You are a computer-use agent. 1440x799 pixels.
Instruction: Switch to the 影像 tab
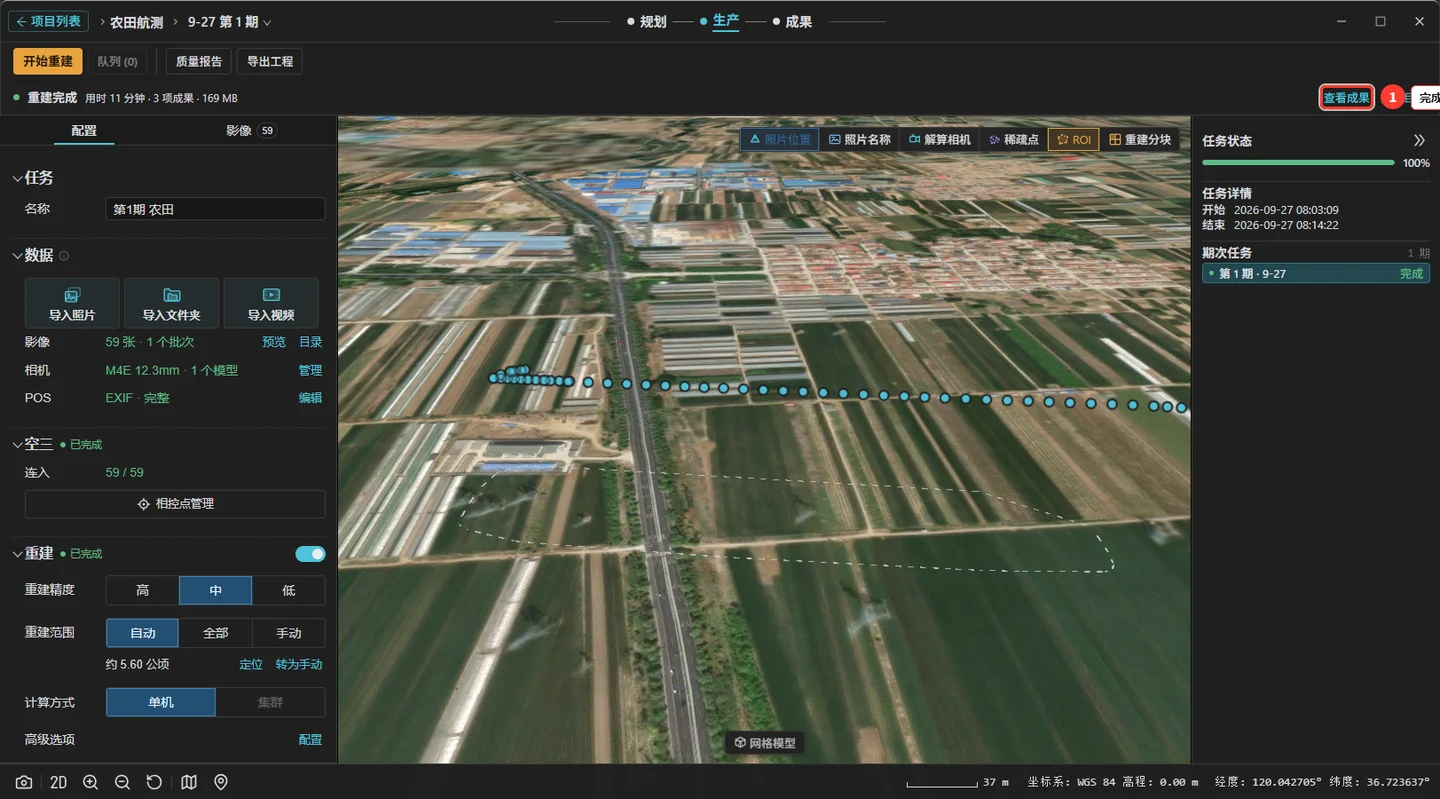coord(251,130)
